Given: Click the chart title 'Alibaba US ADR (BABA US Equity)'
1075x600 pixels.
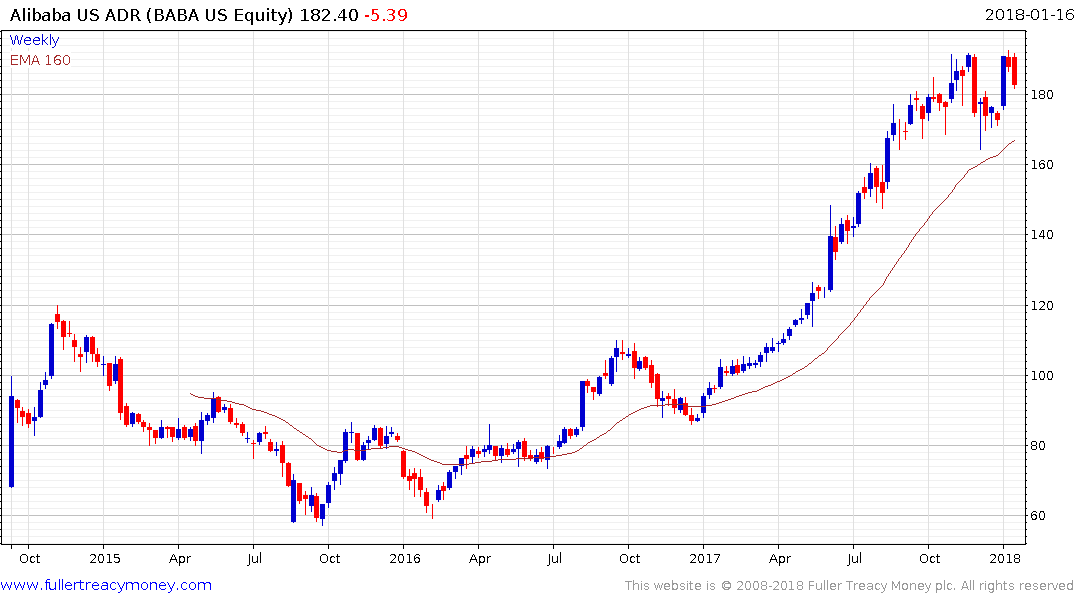Looking at the screenshot, I should 152,15.
